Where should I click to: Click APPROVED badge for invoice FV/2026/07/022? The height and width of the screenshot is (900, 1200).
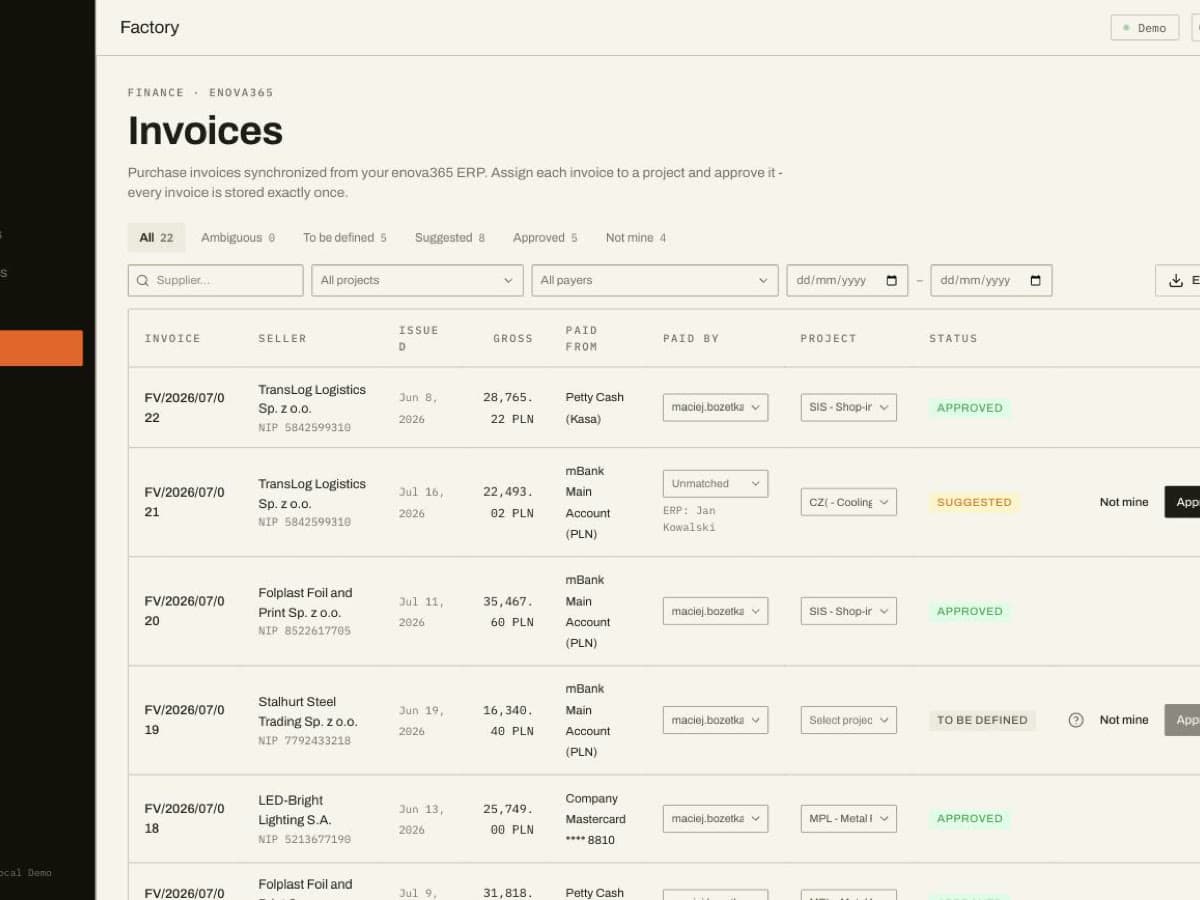[969, 408]
